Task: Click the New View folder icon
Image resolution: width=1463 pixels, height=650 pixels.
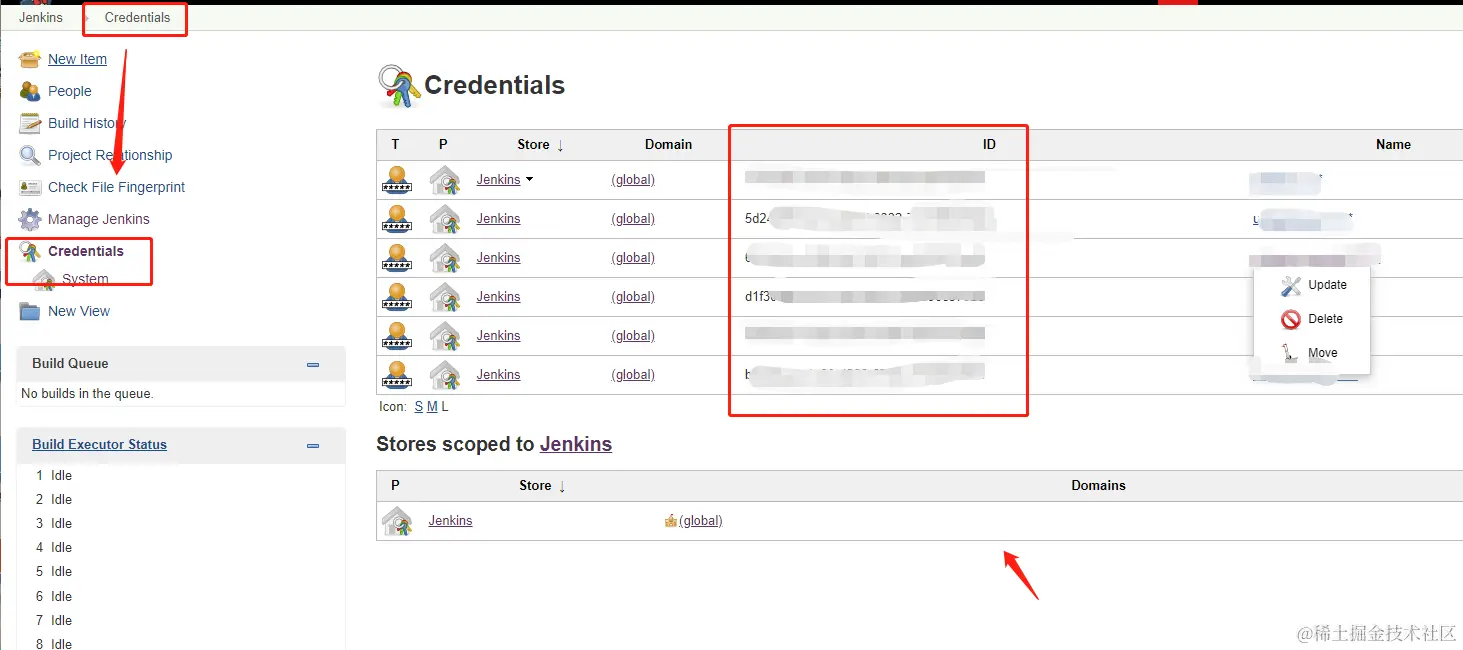Action: click(x=30, y=311)
